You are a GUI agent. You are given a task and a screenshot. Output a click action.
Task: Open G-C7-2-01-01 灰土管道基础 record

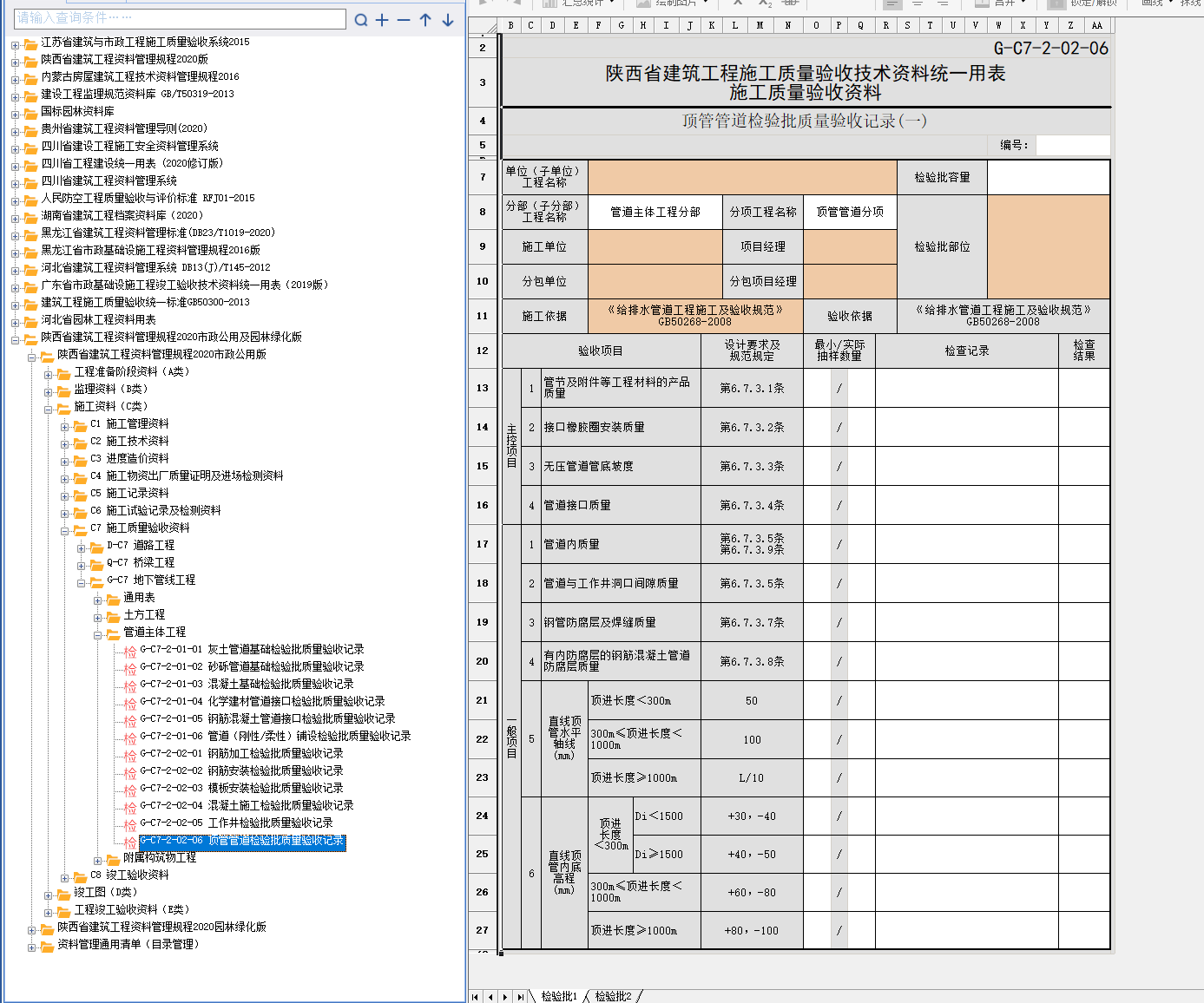point(252,649)
